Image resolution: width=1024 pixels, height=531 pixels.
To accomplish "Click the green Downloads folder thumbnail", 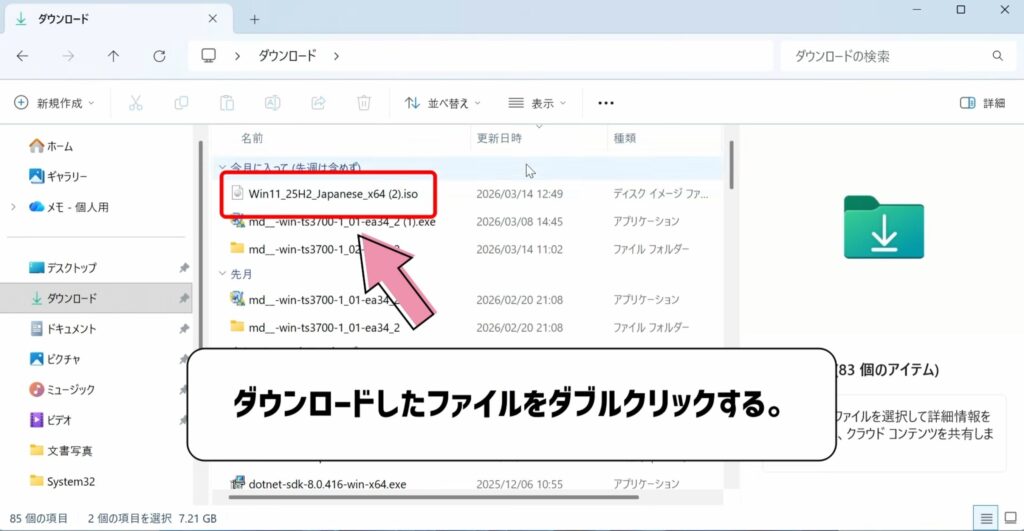I will pyautogui.click(x=884, y=227).
